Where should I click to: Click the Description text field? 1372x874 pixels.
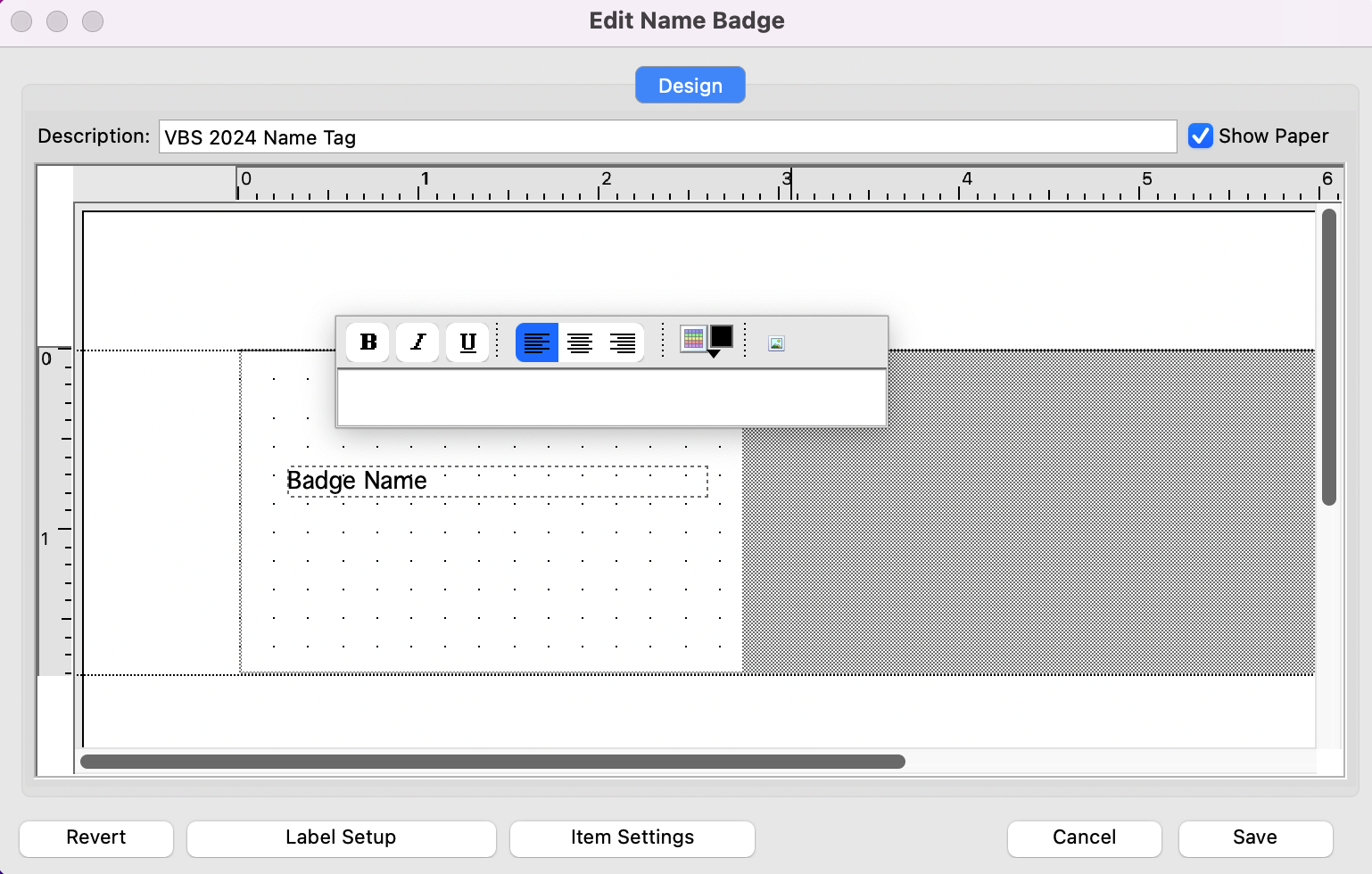[667, 136]
